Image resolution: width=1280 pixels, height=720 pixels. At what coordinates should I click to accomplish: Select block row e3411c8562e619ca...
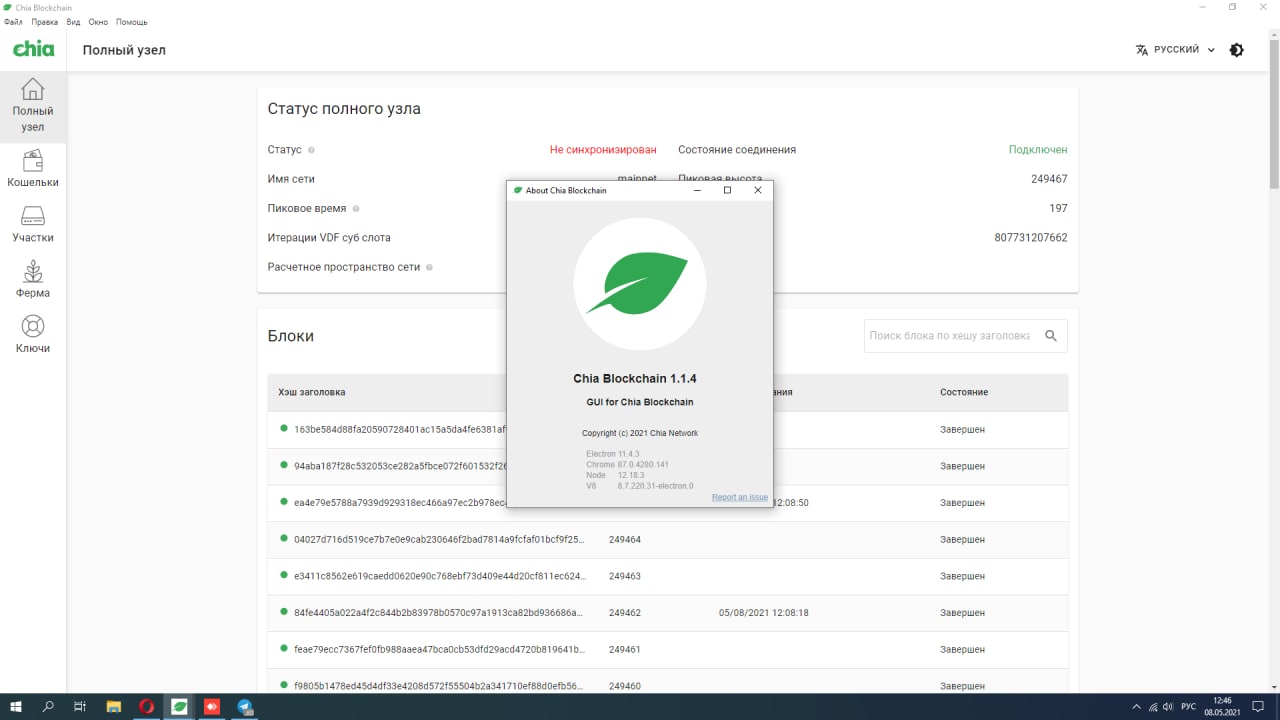point(667,576)
